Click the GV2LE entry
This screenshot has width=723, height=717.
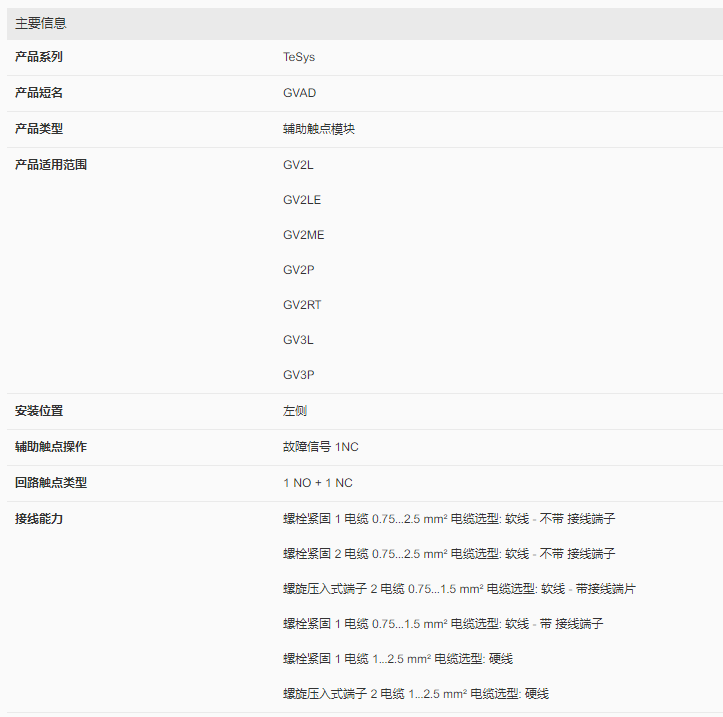302,200
